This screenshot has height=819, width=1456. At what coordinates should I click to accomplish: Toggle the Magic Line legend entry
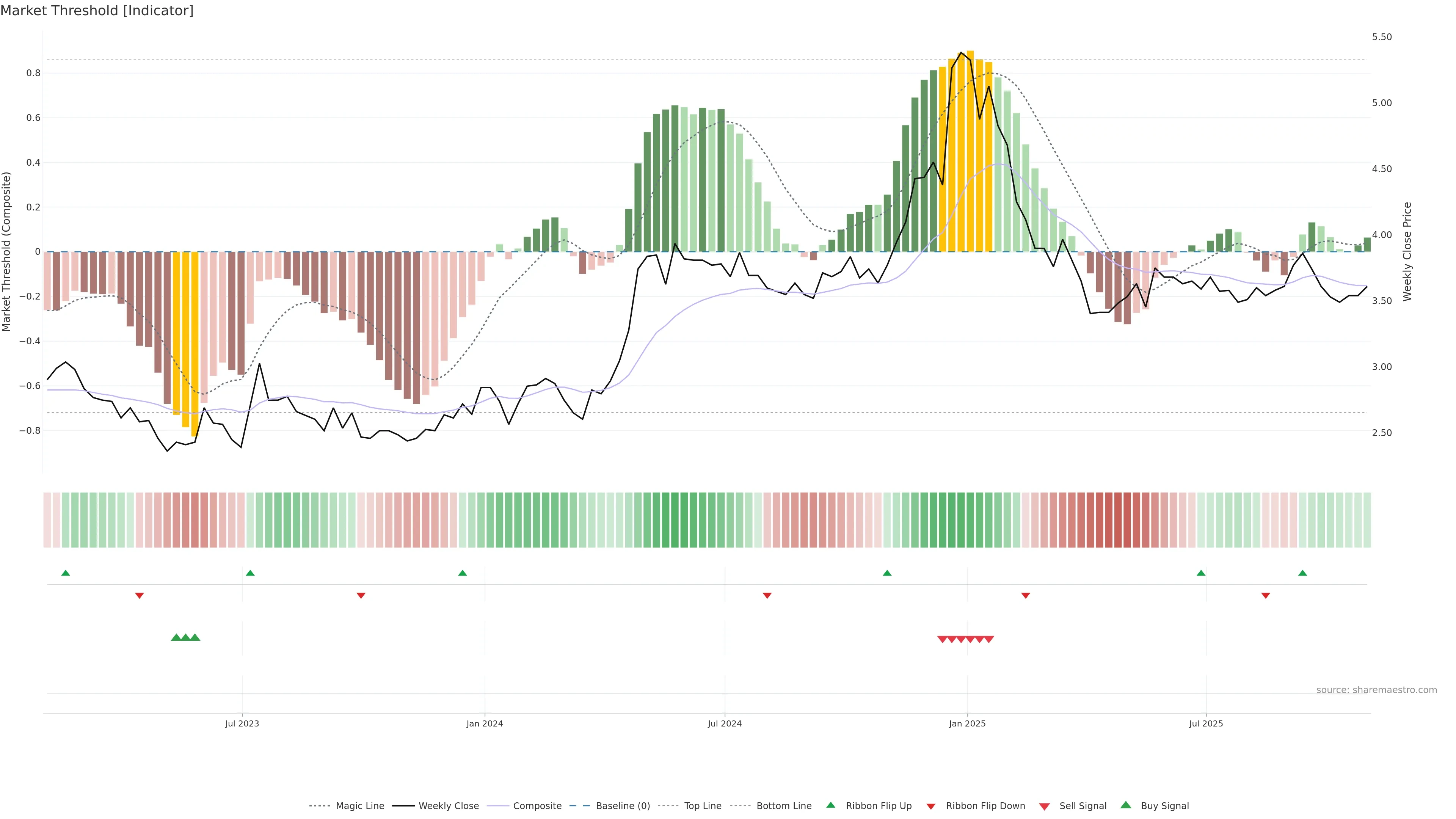[x=359, y=806]
